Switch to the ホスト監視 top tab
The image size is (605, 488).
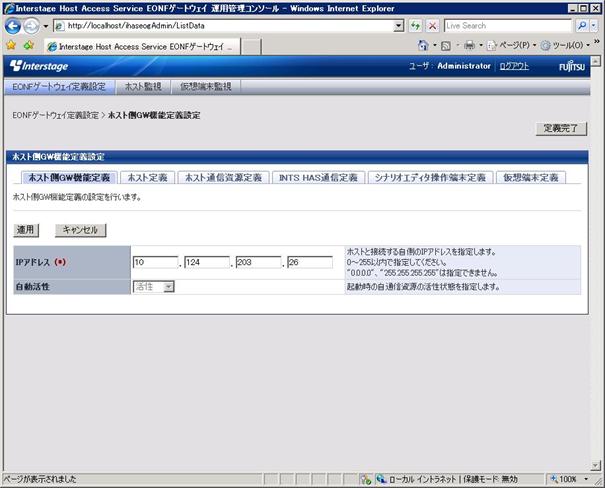point(143,86)
